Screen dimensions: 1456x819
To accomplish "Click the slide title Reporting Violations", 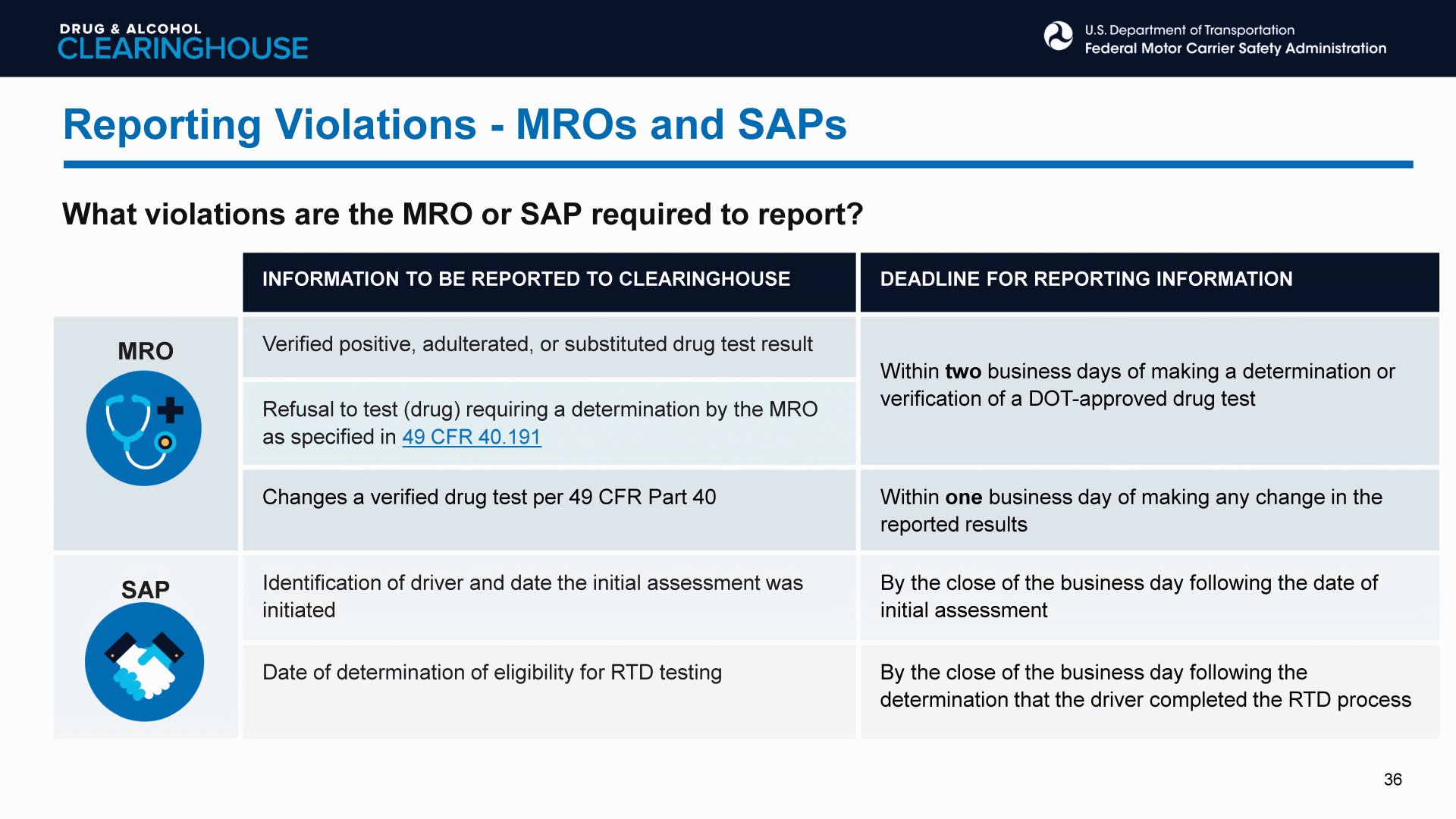I will coord(454,124).
